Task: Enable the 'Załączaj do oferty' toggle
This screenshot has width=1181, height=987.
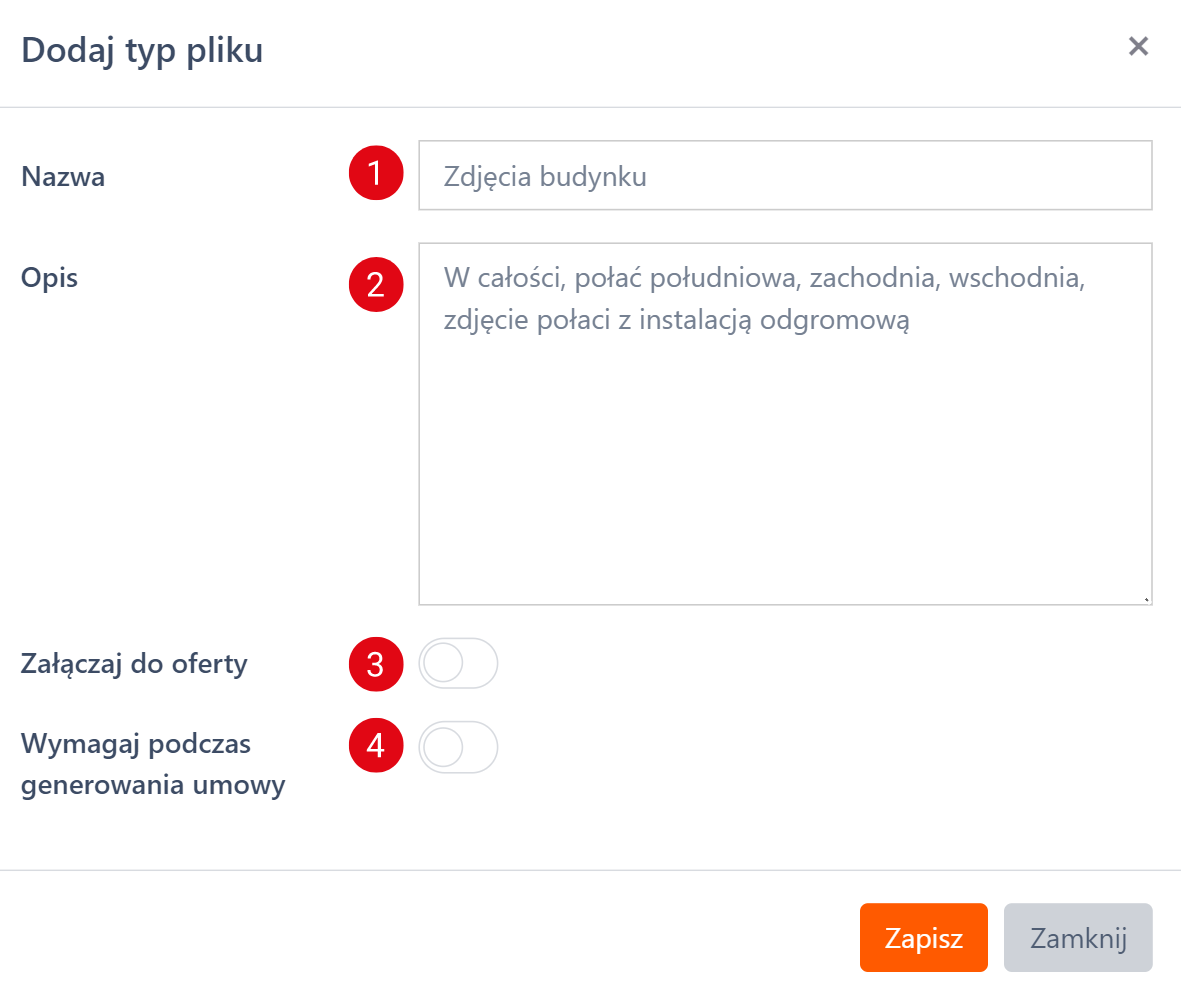Action: (x=458, y=664)
